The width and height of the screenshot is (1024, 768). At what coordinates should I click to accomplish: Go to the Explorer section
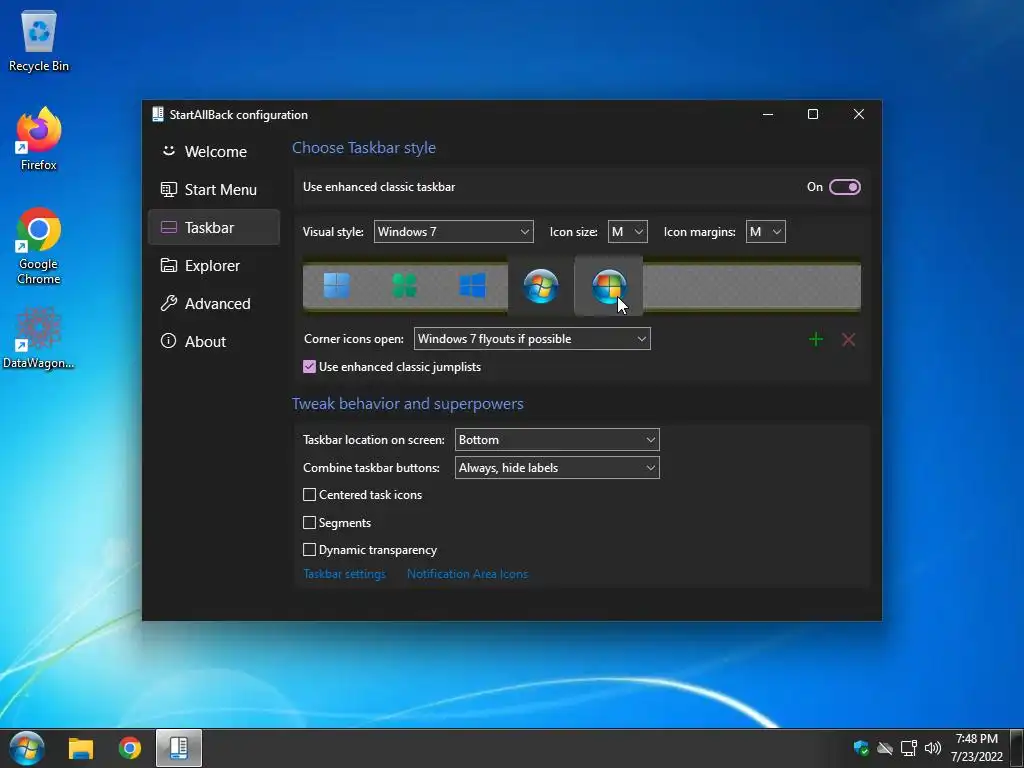[214, 265]
